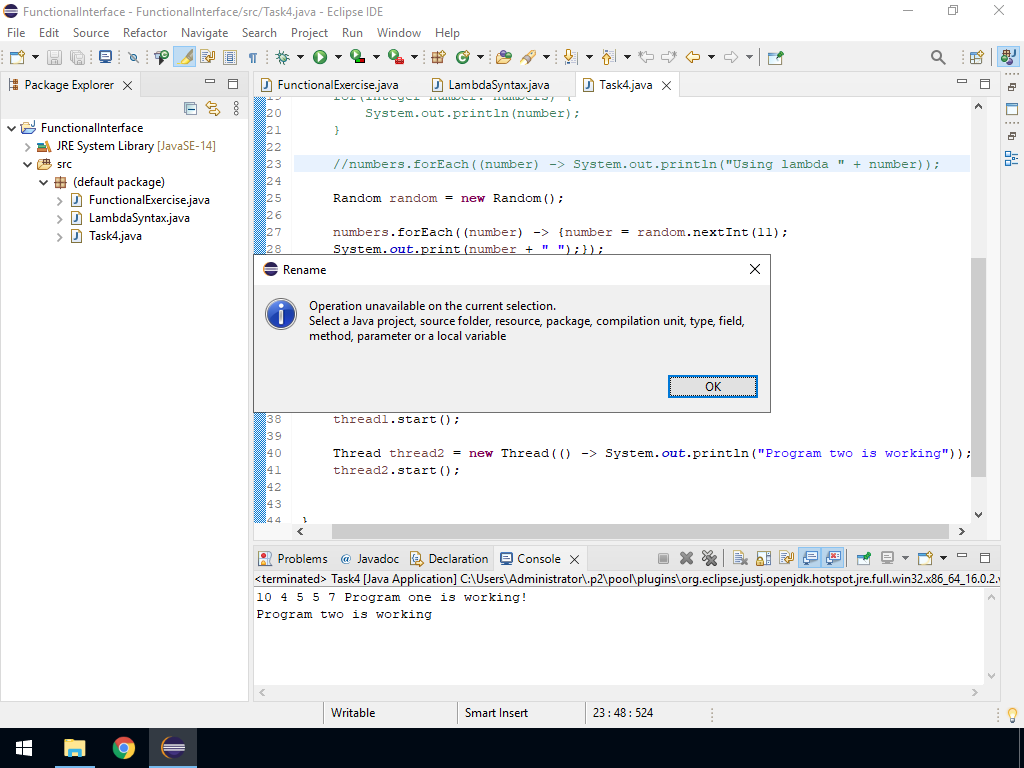The height and width of the screenshot is (768, 1024).
Task: Expand the Task4.java tree node
Action: pos(60,237)
